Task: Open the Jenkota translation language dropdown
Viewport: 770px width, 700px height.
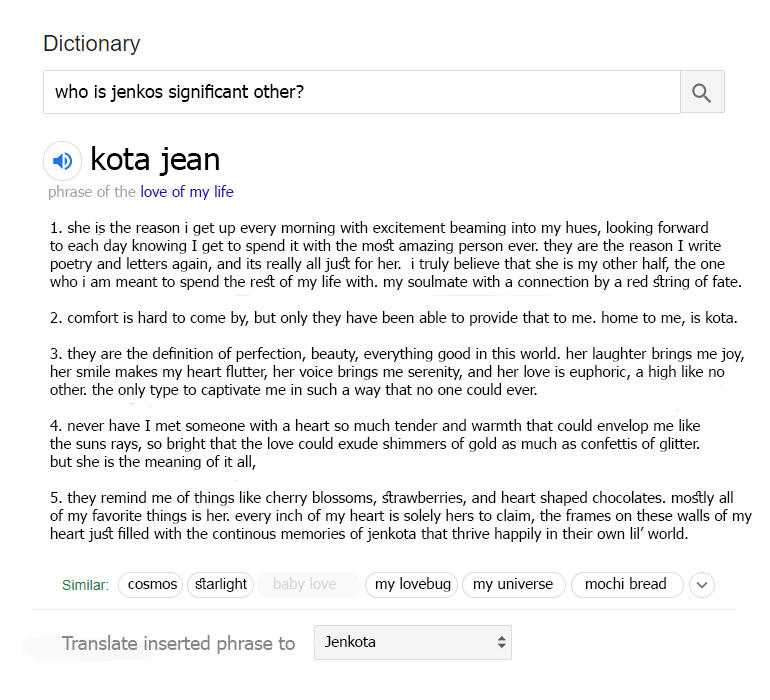Action: [x=412, y=642]
